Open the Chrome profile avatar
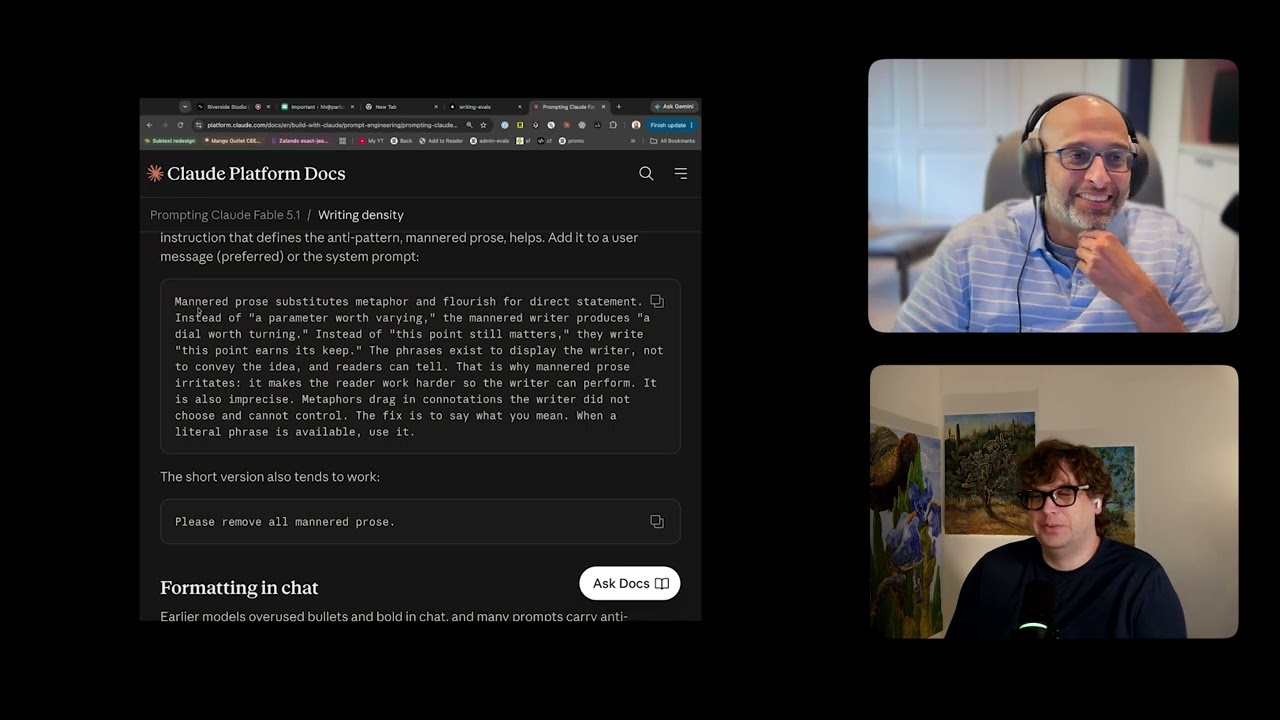This screenshot has height=720, width=1280. click(636, 125)
